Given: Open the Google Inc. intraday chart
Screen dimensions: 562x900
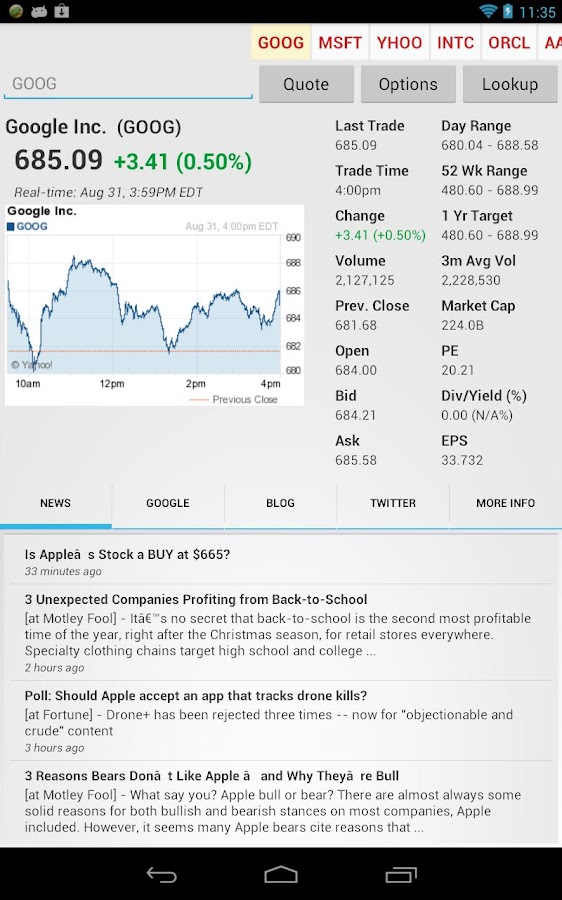Looking at the screenshot, I should [x=154, y=305].
